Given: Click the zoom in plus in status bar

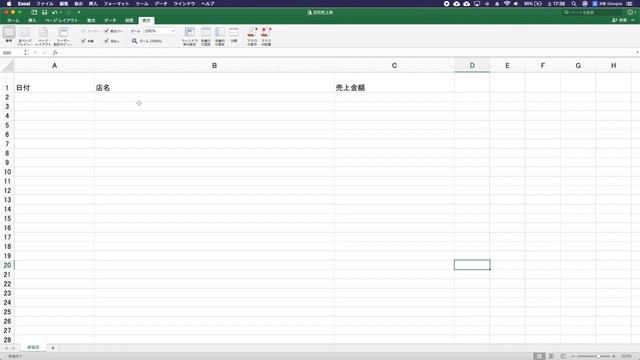Looking at the screenshot, I should 613,356.
